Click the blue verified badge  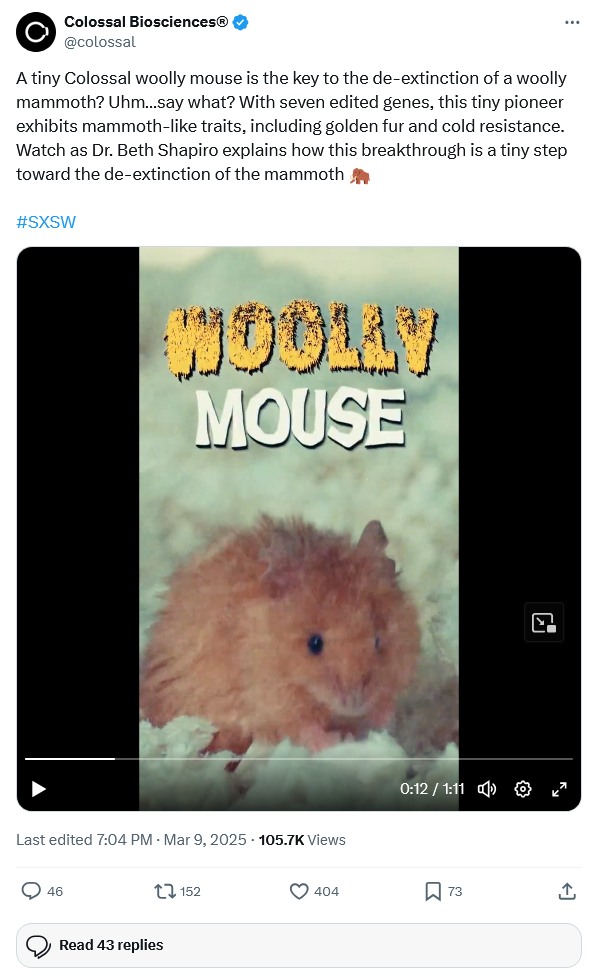[240, 22]
